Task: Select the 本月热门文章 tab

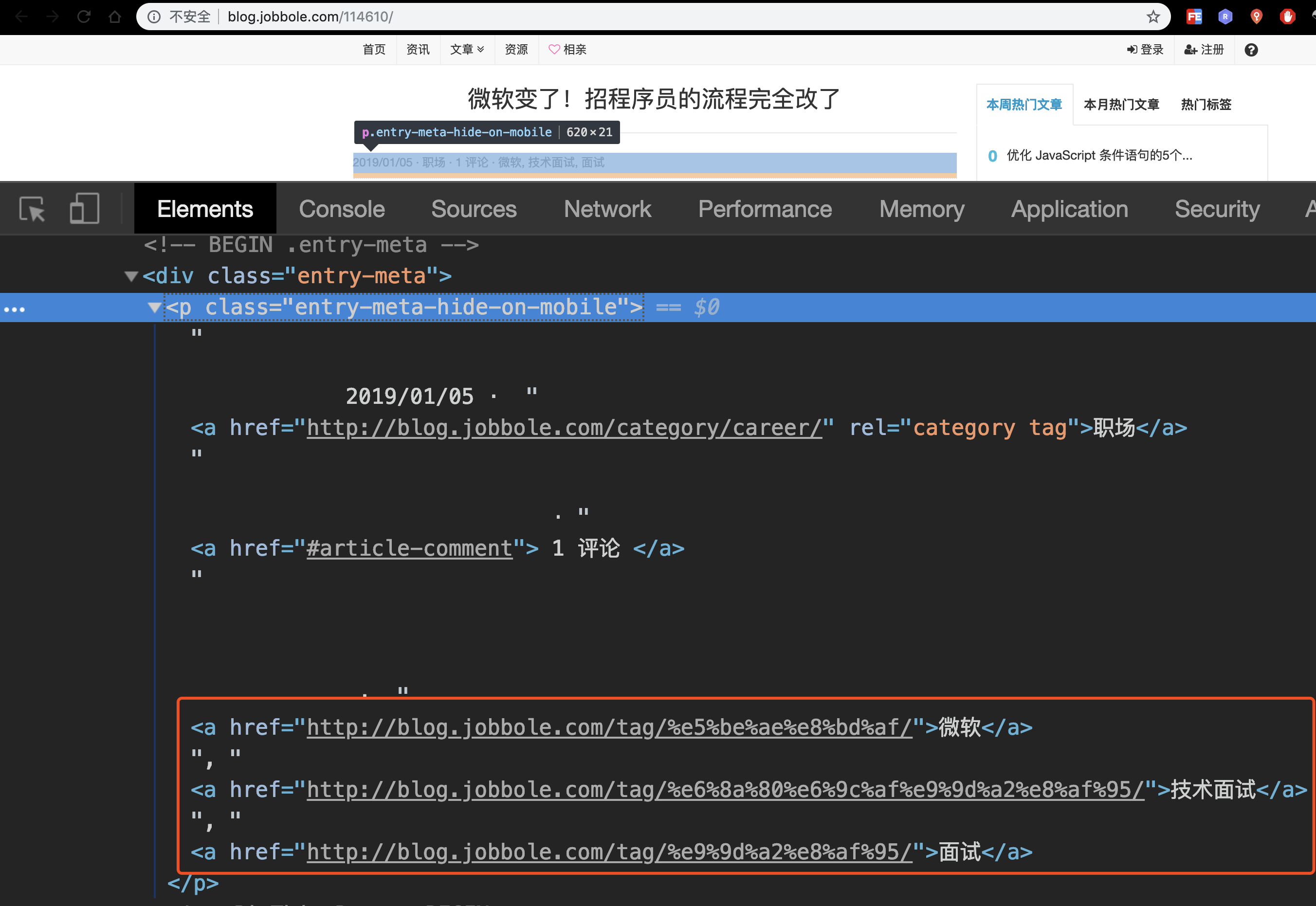Action: coord(1121,105)
